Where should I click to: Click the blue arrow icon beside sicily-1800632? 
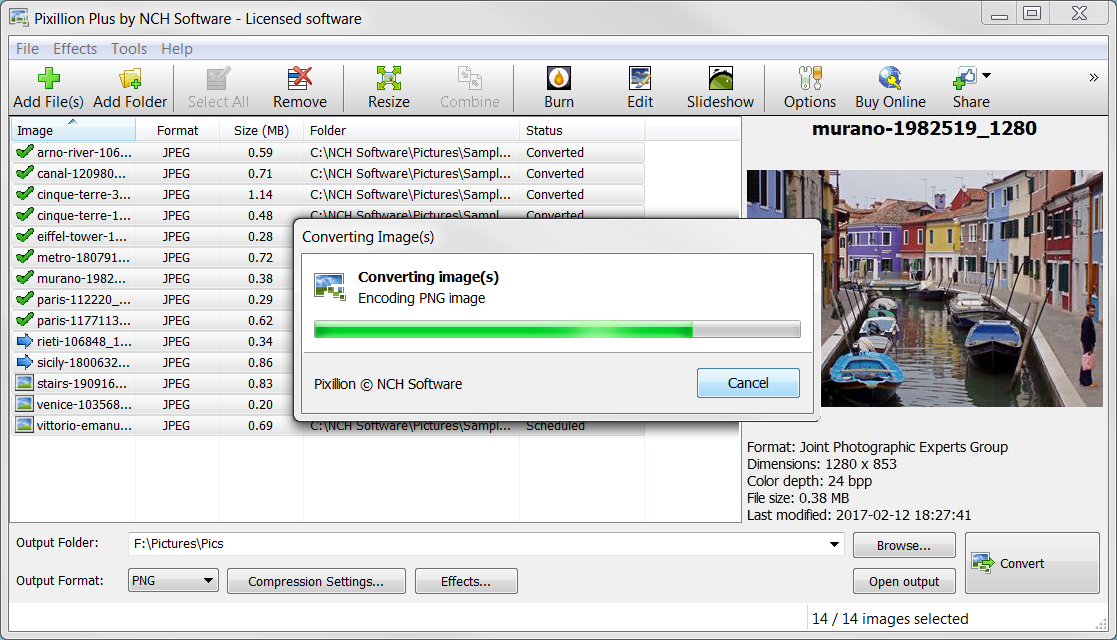click(25, 362)
